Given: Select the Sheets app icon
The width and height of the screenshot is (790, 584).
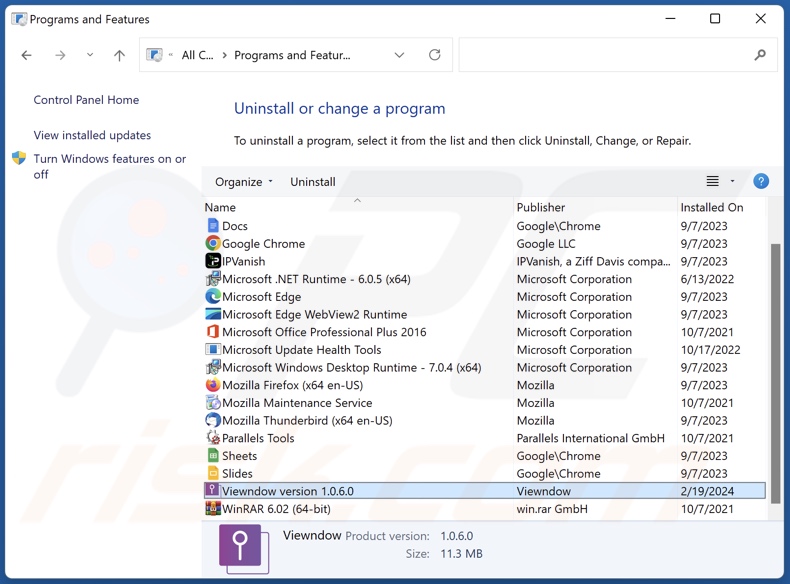Looking at the screenshot, I should click(213, 456).
